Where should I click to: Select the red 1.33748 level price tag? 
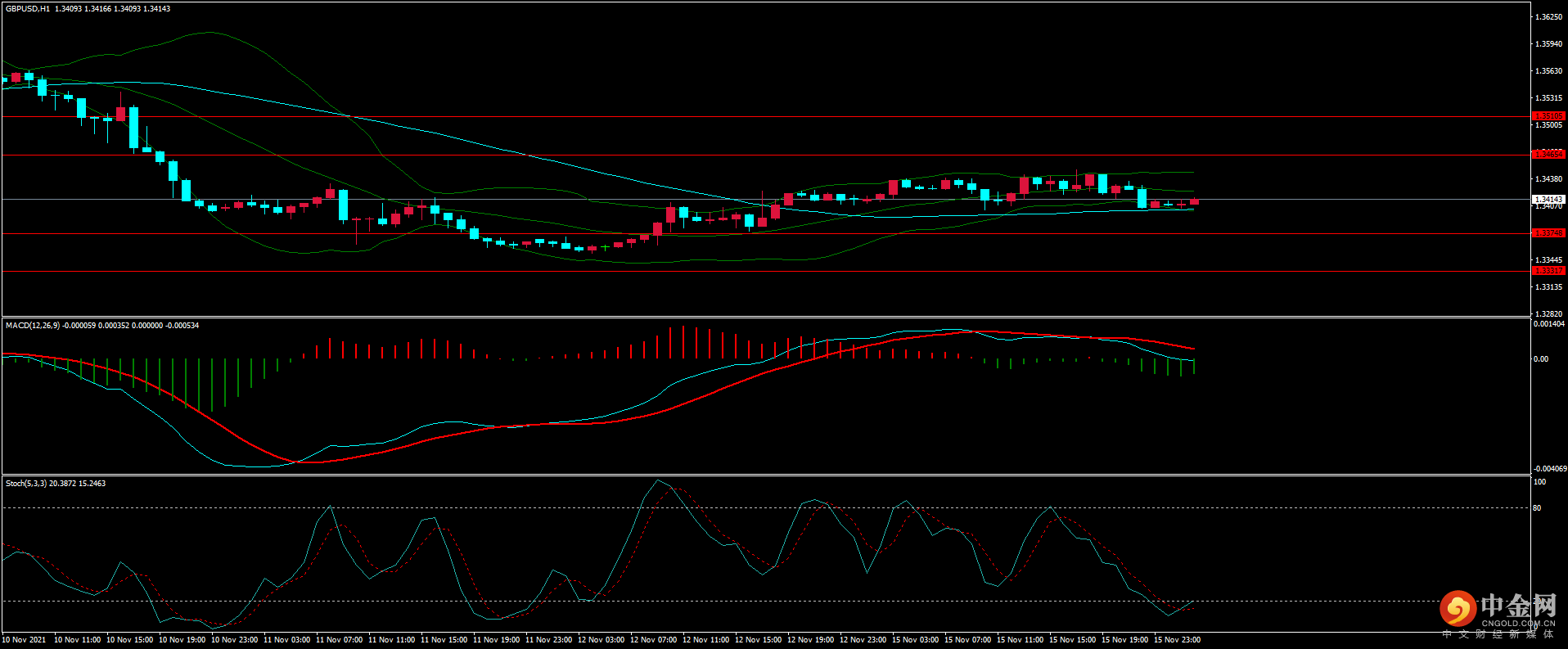(1548, 233)
